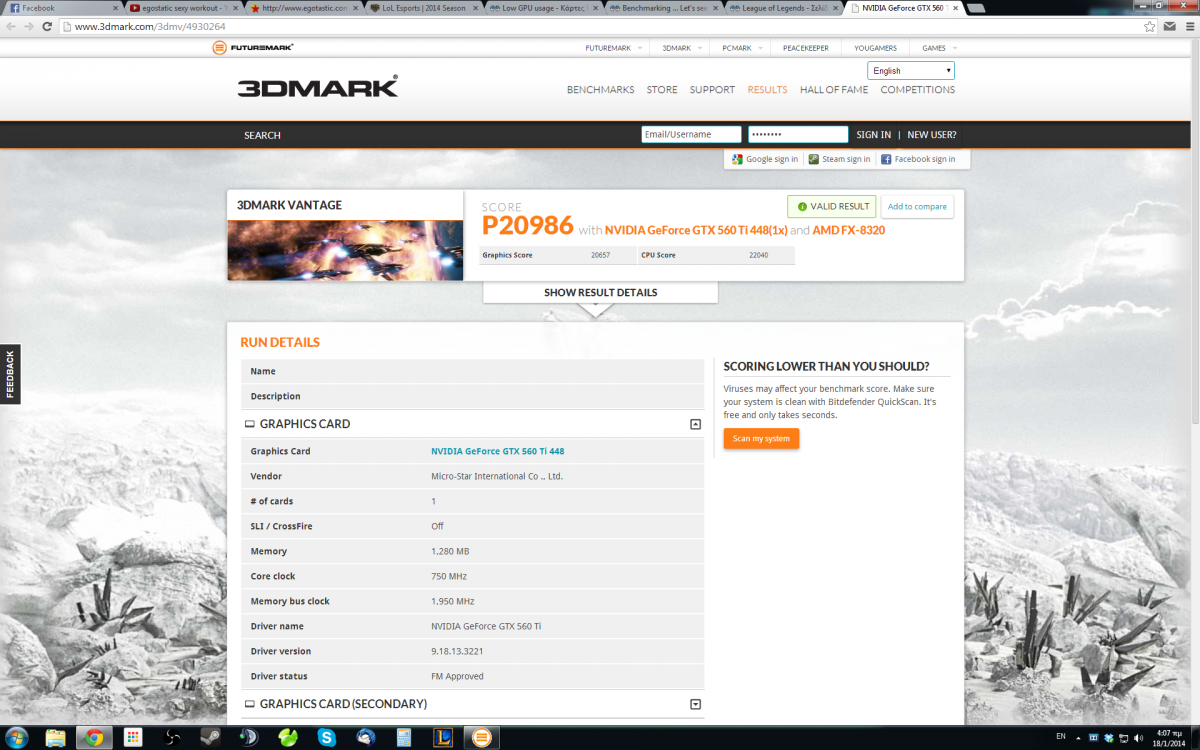Open Skype from the taskbar
The height and width of the screenshot is (750, 1200).
[x=326, y=738]
